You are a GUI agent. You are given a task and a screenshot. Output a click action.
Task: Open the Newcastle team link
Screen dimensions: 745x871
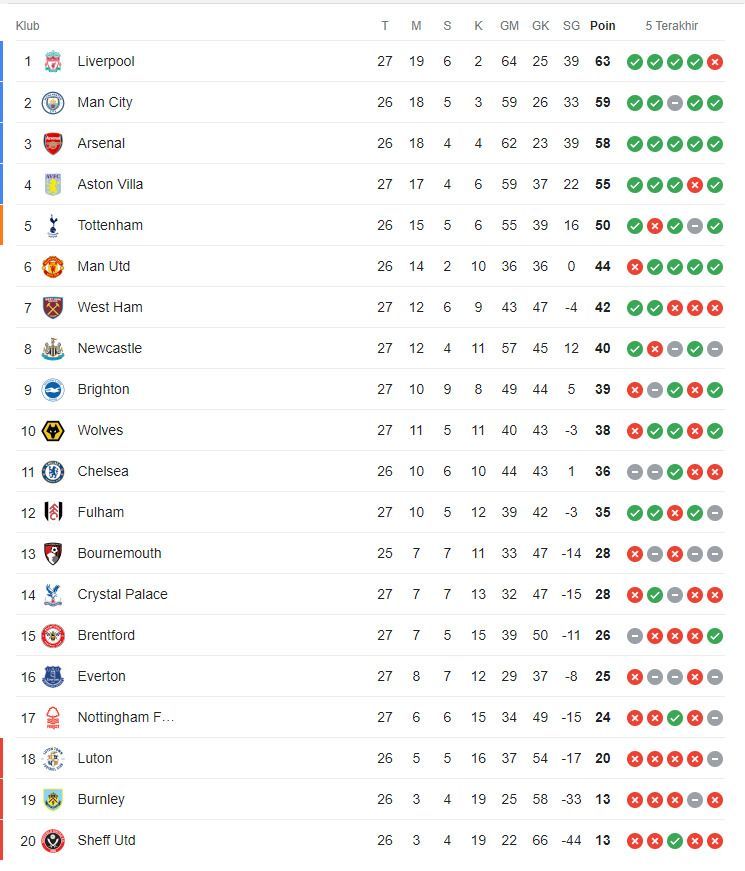point(109,348)
